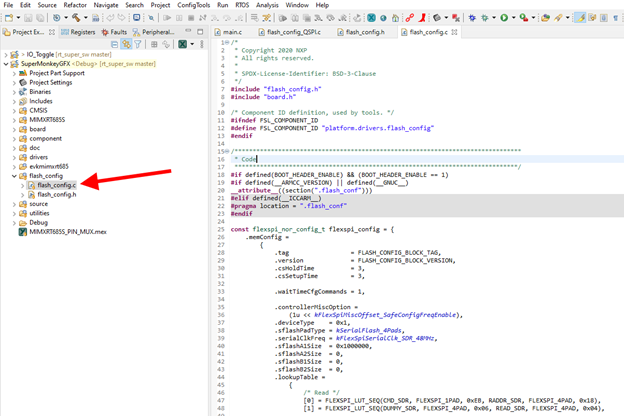Open dropdown arrow next to New icon
The image size is (624, 416).
(x=18, y=18)
